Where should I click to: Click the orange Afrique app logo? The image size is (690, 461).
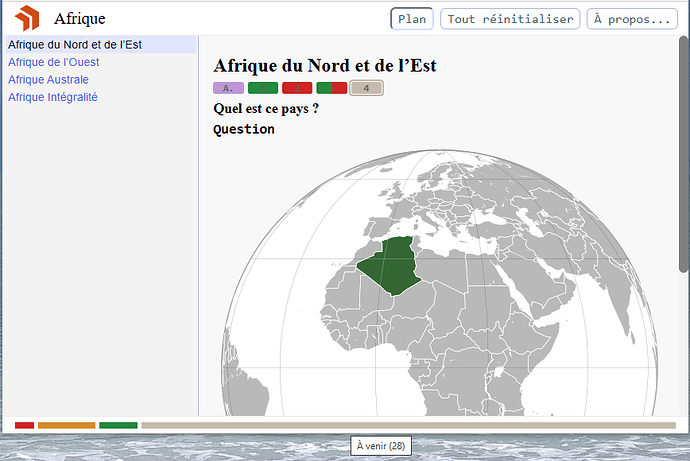click(27, 18)
